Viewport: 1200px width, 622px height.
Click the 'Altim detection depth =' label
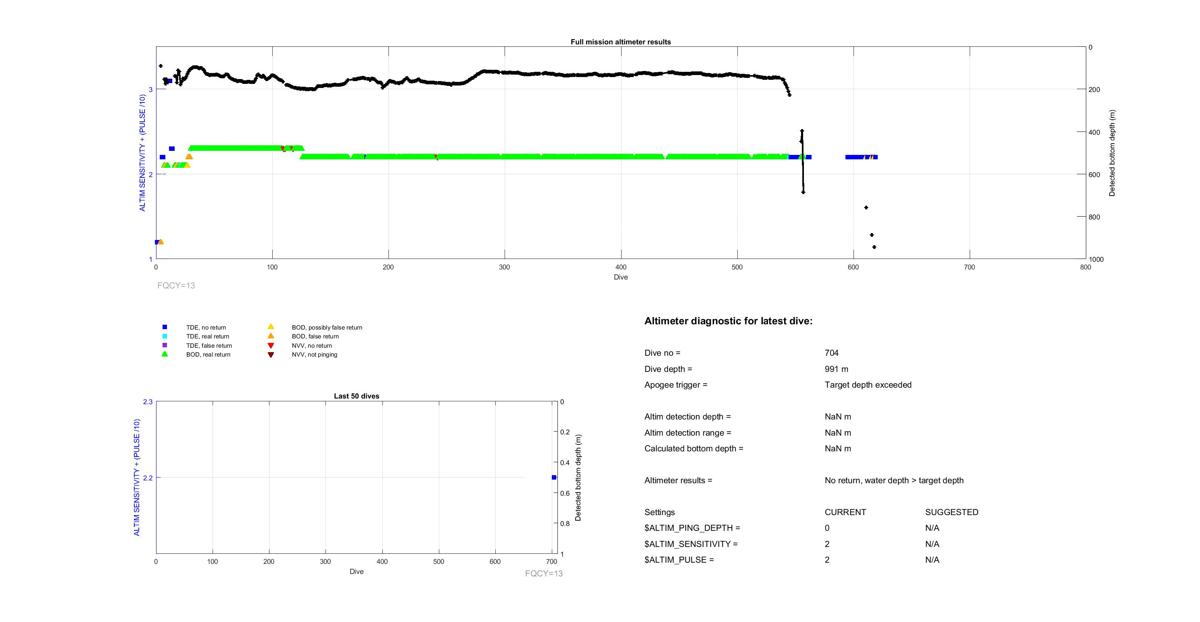(687, 417)
